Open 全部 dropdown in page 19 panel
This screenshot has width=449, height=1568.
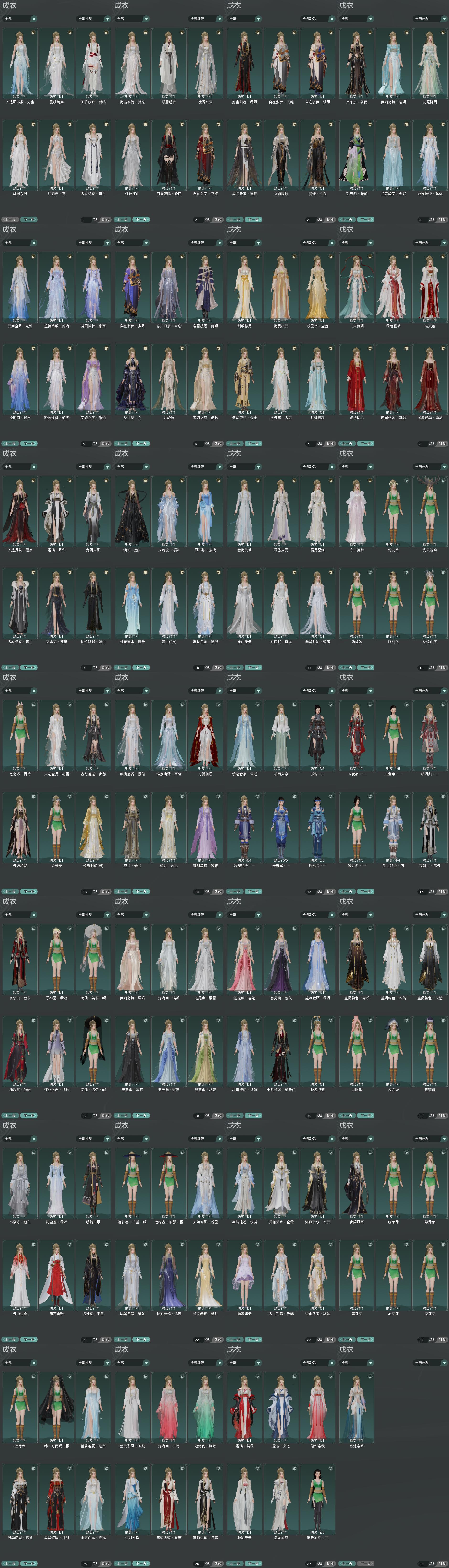click(x=245, y=915)
